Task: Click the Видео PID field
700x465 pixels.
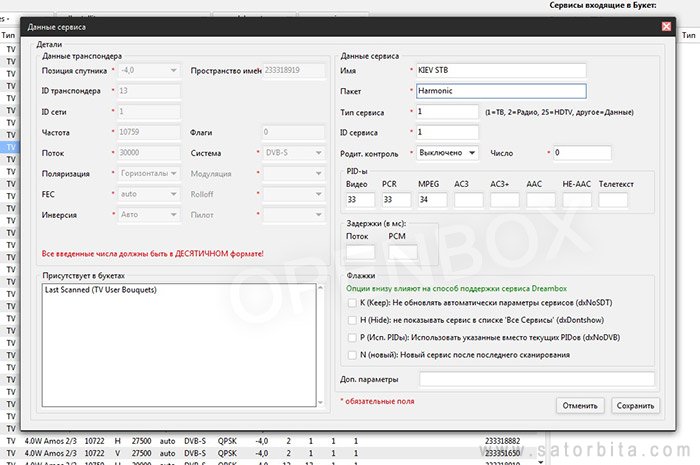Action: click(x=359, y=201)
